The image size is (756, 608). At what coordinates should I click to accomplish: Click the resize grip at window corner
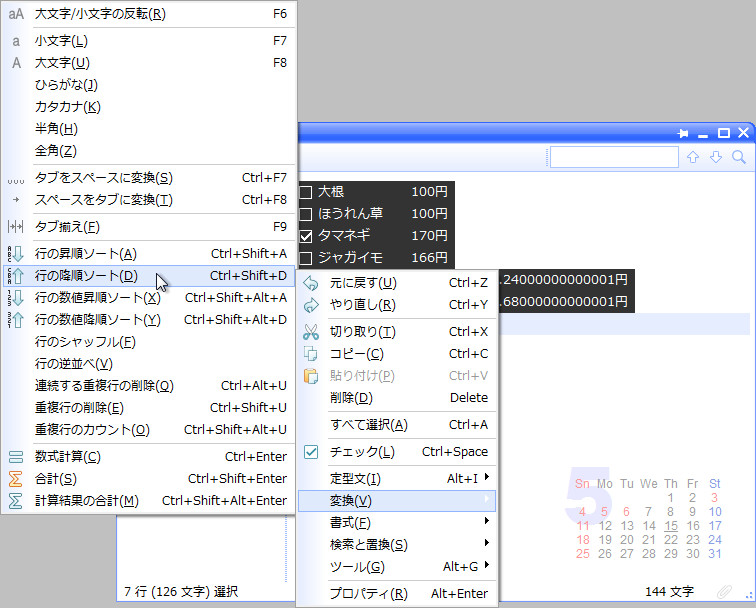click(x=749, y=596)
